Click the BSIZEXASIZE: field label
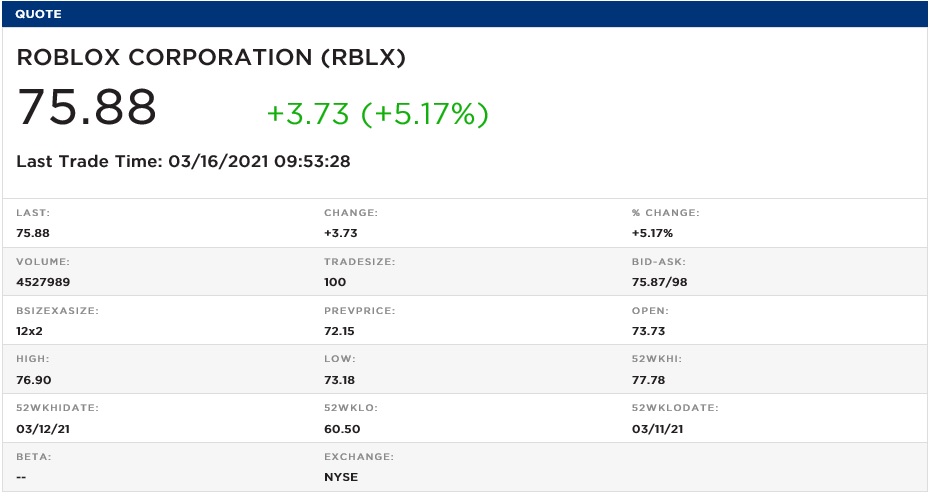This screenshot has height=496, width=930. [58, 311]
